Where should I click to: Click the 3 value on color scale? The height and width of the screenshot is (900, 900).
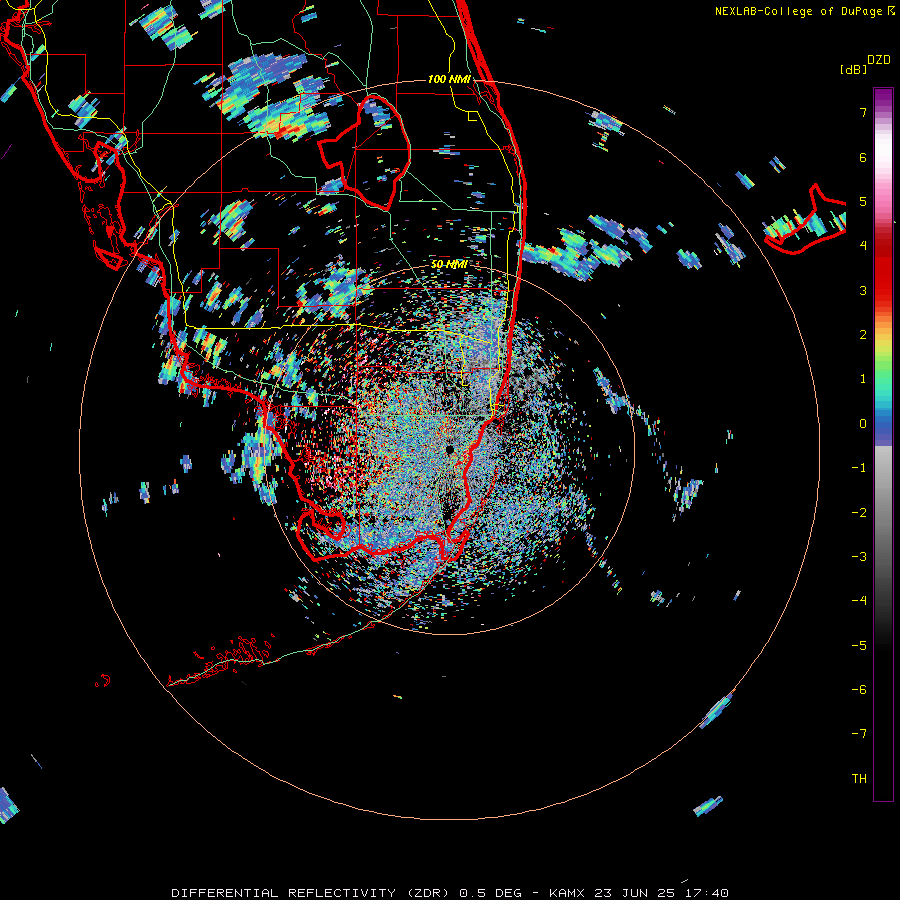point(863,290)
